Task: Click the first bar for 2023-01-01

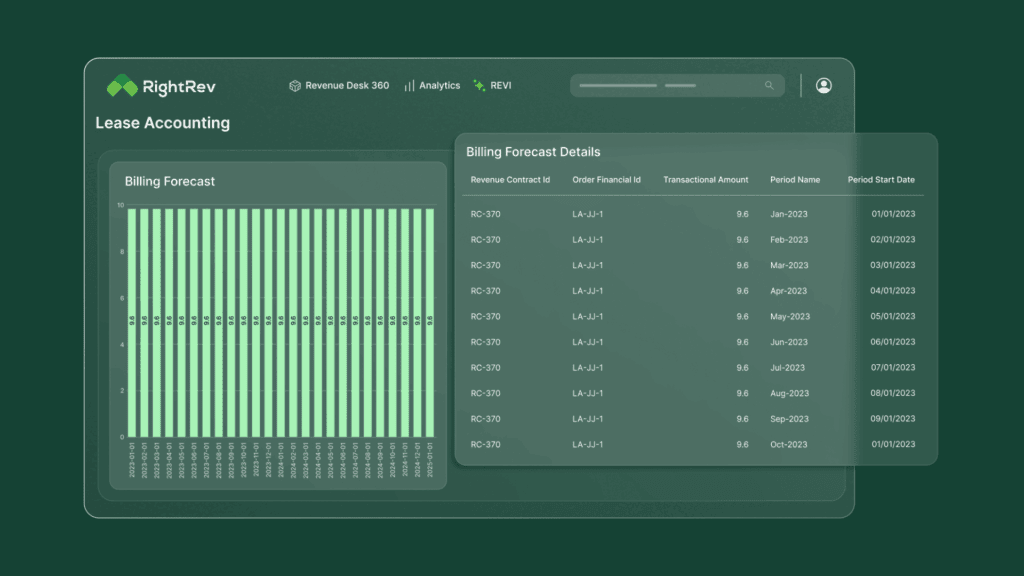Action: click(x=132, y=322)
